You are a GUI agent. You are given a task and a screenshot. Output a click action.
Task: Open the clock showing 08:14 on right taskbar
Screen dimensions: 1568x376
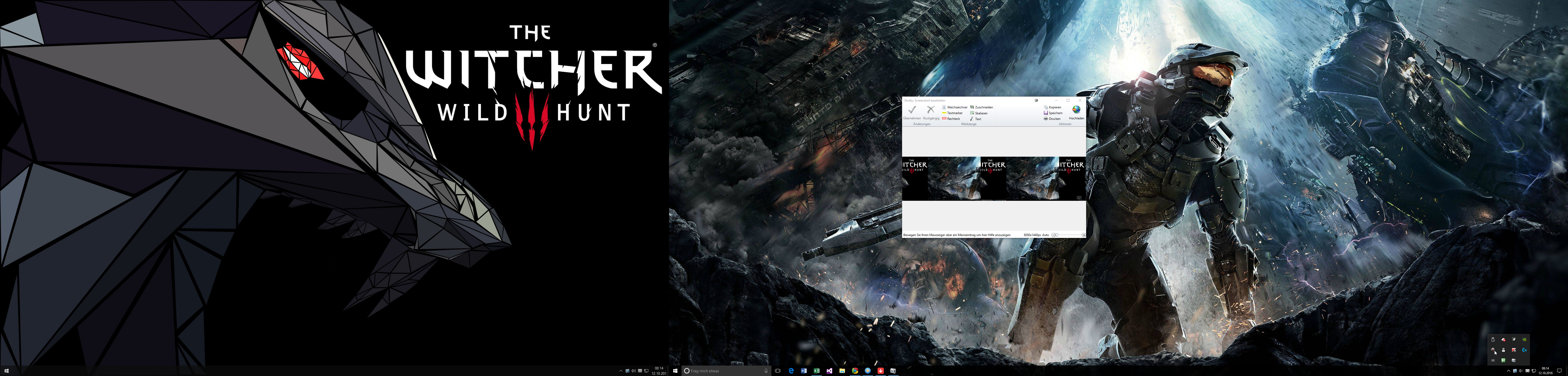[1546, 371]
